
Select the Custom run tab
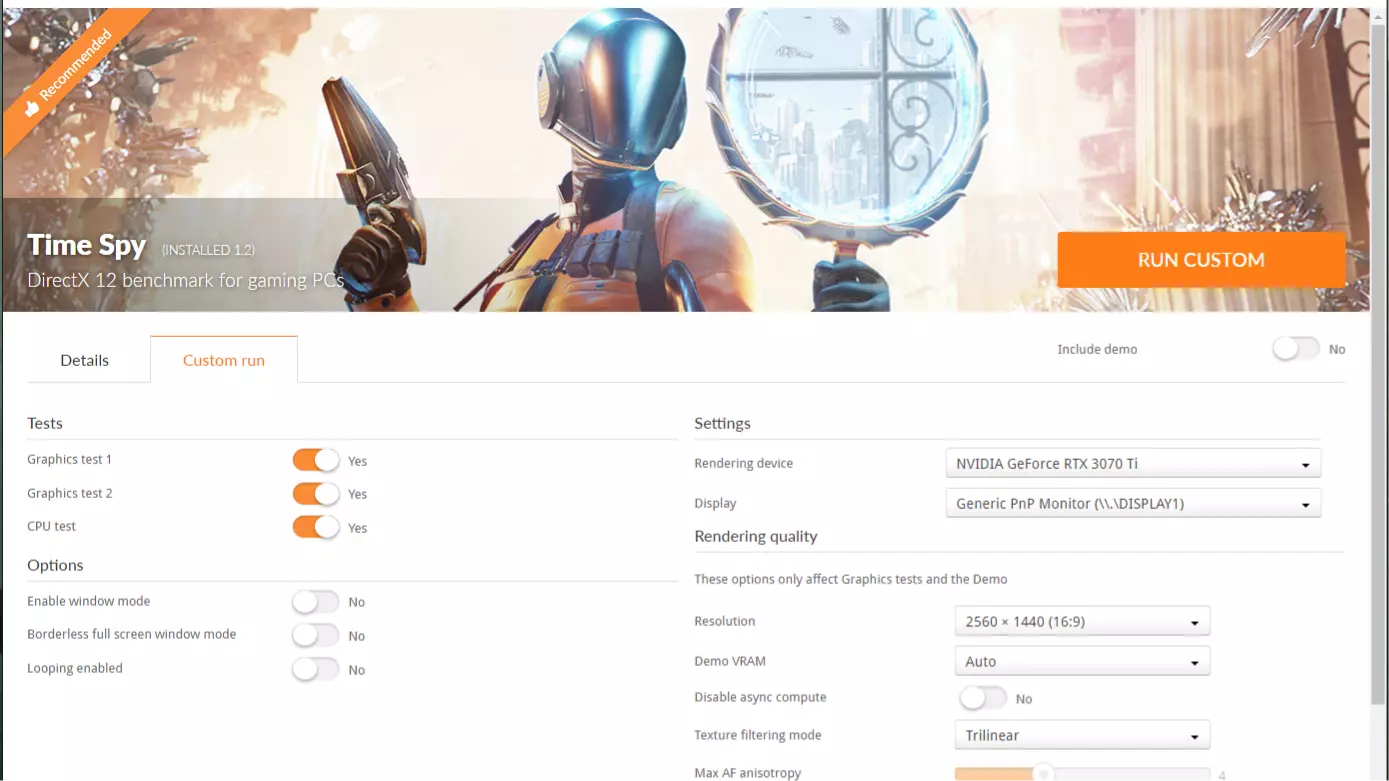[224, 360]
